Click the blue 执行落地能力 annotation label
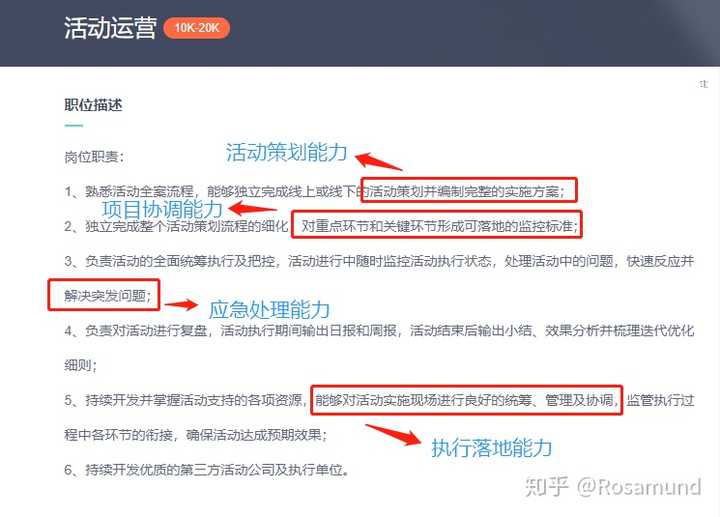Screen dimensions: 720x517 [491, 448]
